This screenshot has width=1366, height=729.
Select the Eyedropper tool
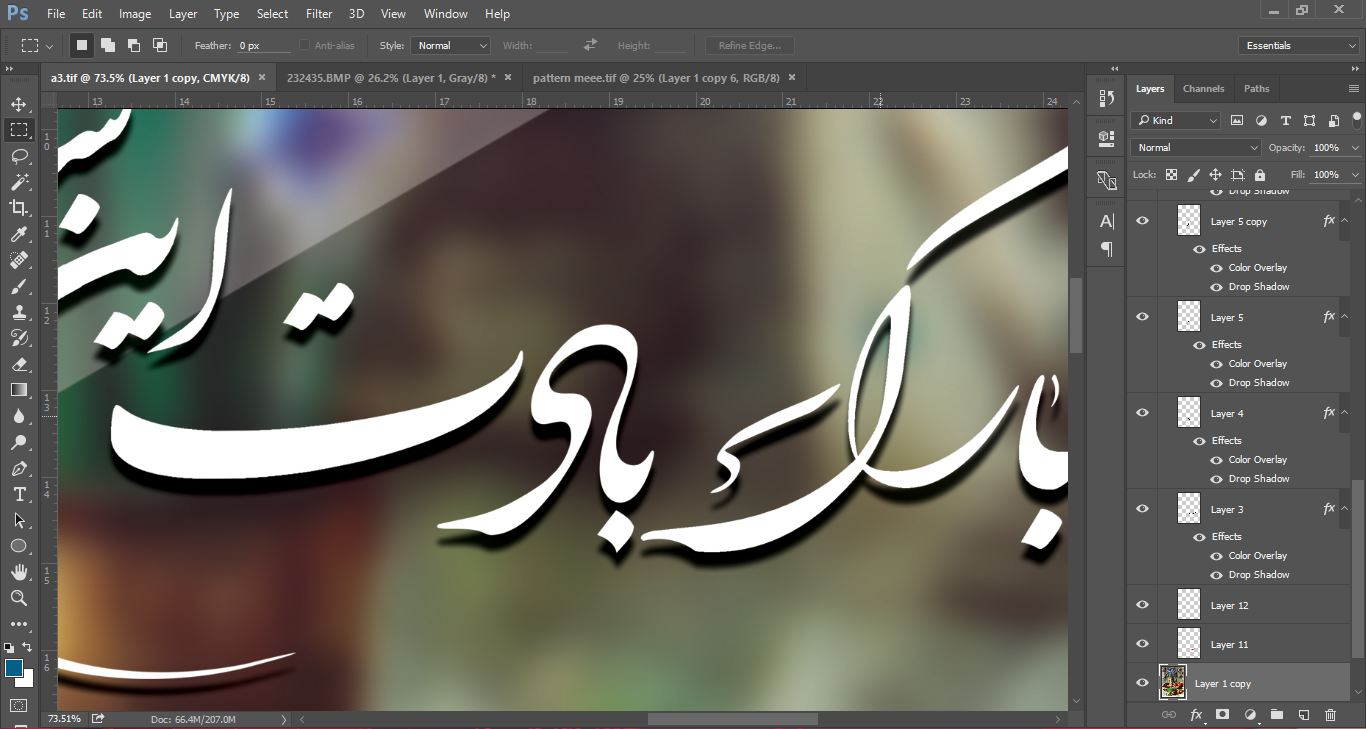[x=18, y=234]
